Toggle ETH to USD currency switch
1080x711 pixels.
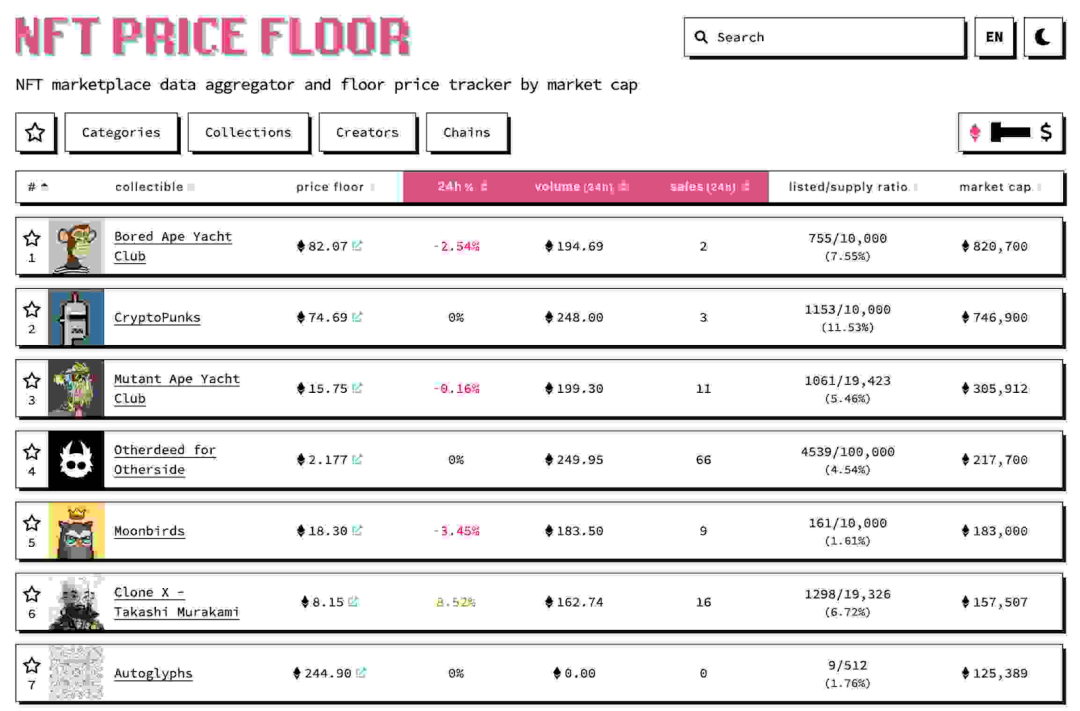(x=1010, y=132)
